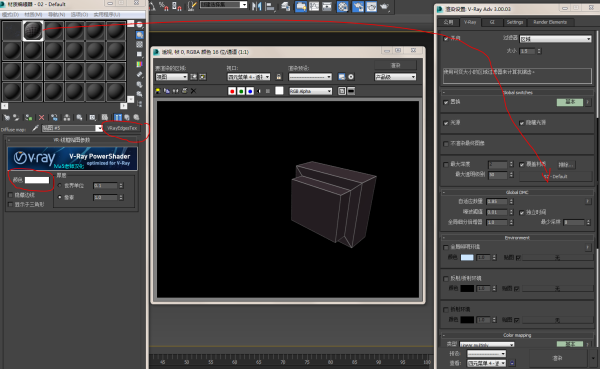Click the Percent Snap toggle icon

(163, 6)
